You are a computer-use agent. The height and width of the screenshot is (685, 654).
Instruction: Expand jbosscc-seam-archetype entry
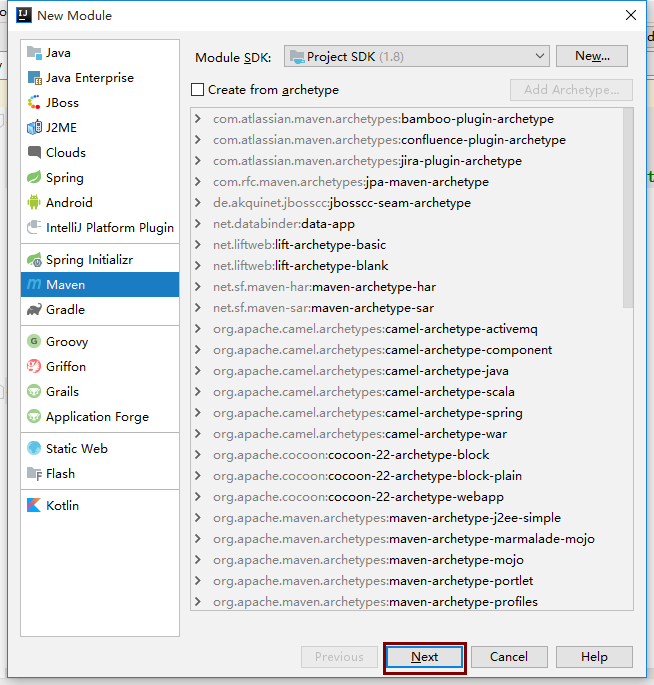(198, 203)
